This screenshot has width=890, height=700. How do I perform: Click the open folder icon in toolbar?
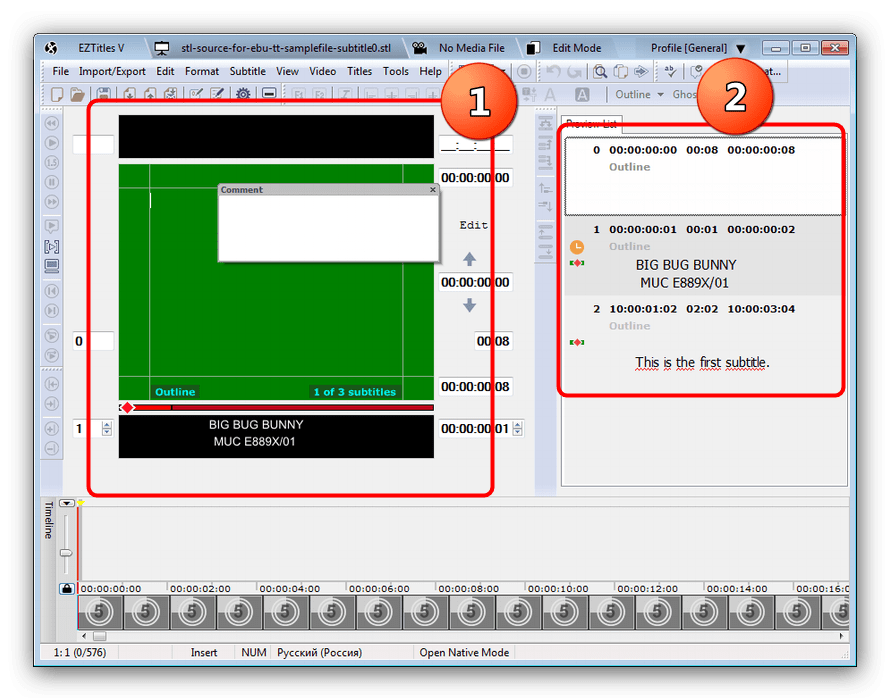point(78,94)
